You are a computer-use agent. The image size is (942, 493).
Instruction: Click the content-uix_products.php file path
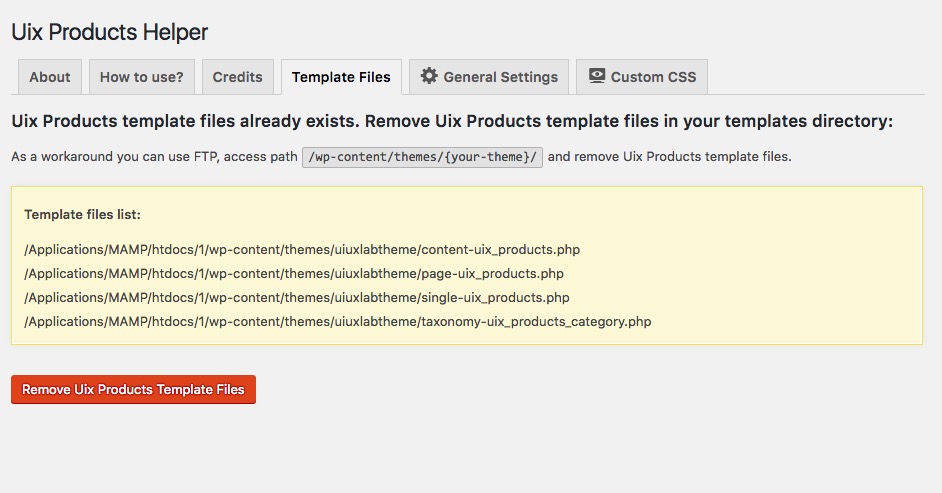click(x=302, y=250)
